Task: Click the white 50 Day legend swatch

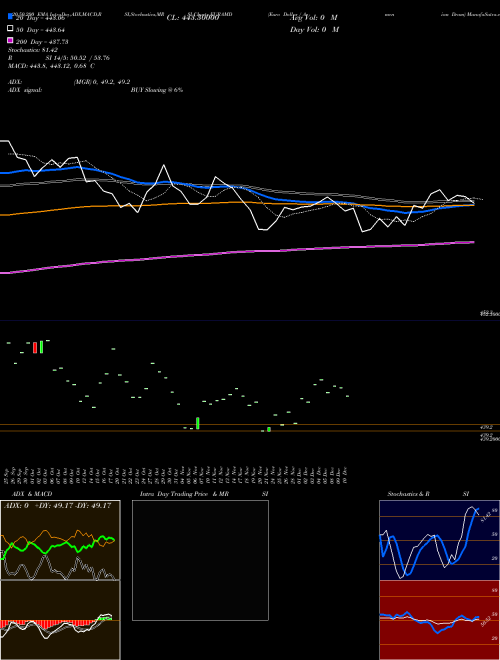Action: pos(10,29)
